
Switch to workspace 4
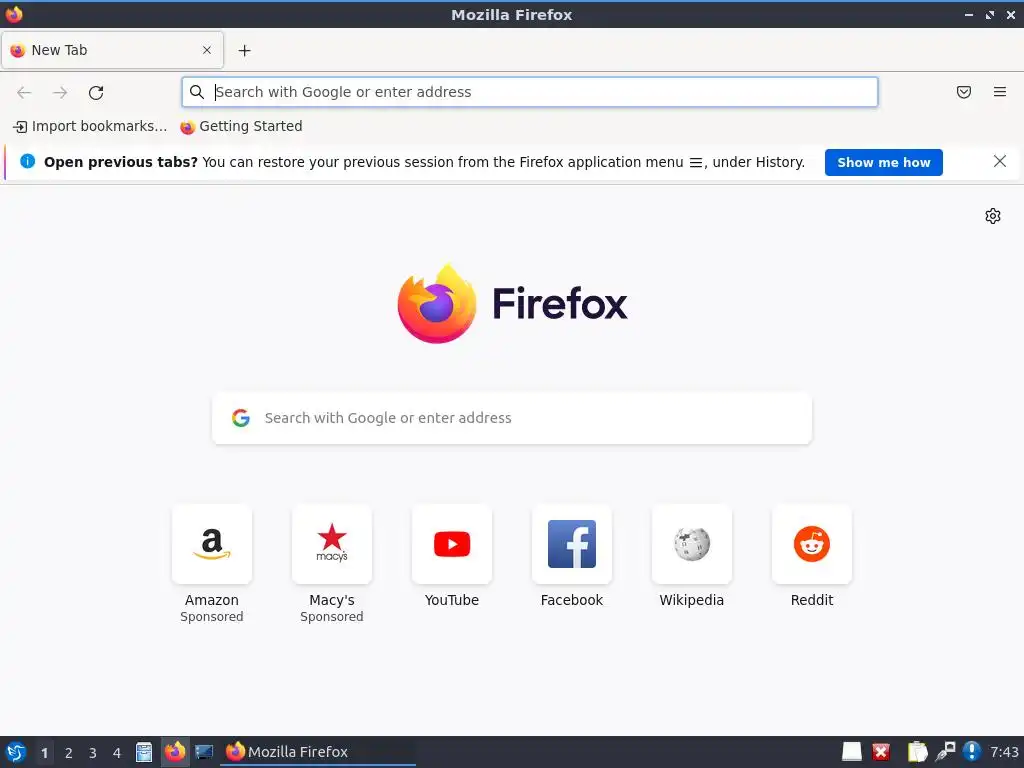pos(117,753)
